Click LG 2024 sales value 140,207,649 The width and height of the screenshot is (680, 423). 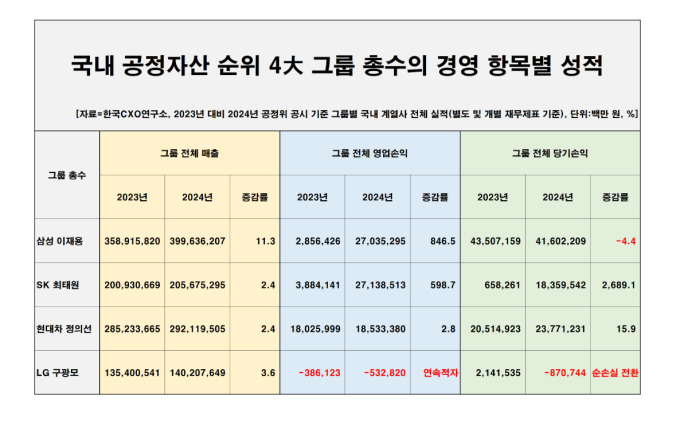(x=197, y=373)
